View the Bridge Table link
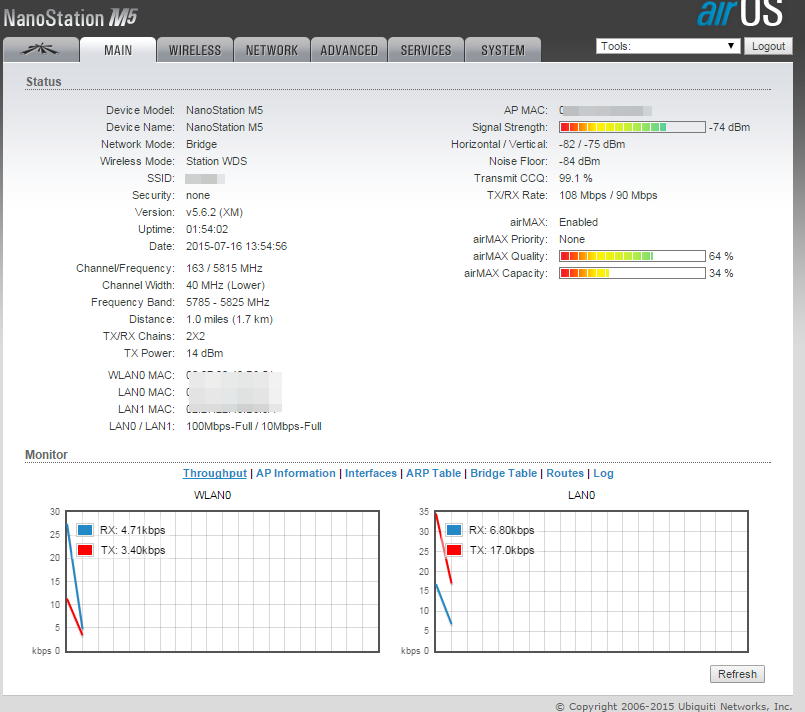This screenshot has width=805, height=712. tap(504, 473)
